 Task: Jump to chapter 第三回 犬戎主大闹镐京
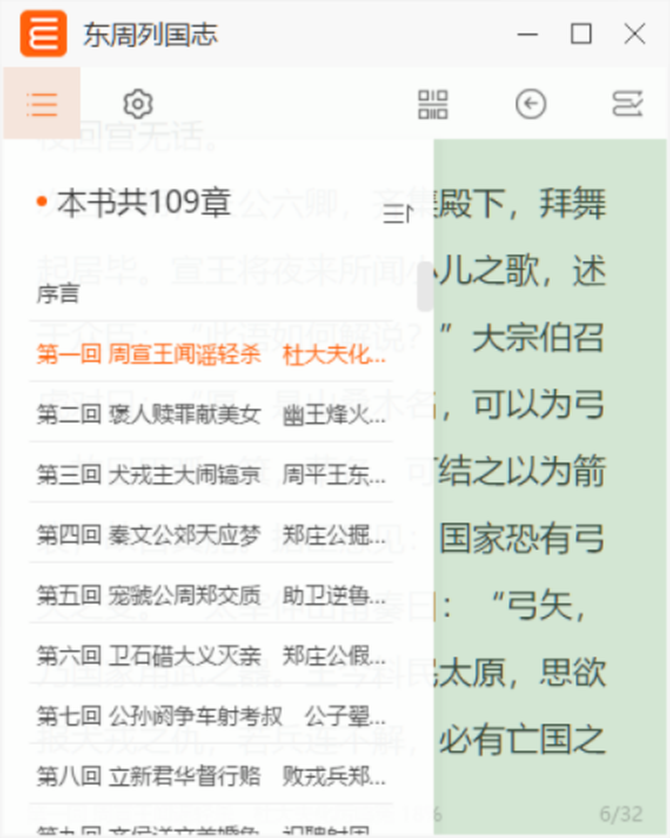[x=211, y=475]
